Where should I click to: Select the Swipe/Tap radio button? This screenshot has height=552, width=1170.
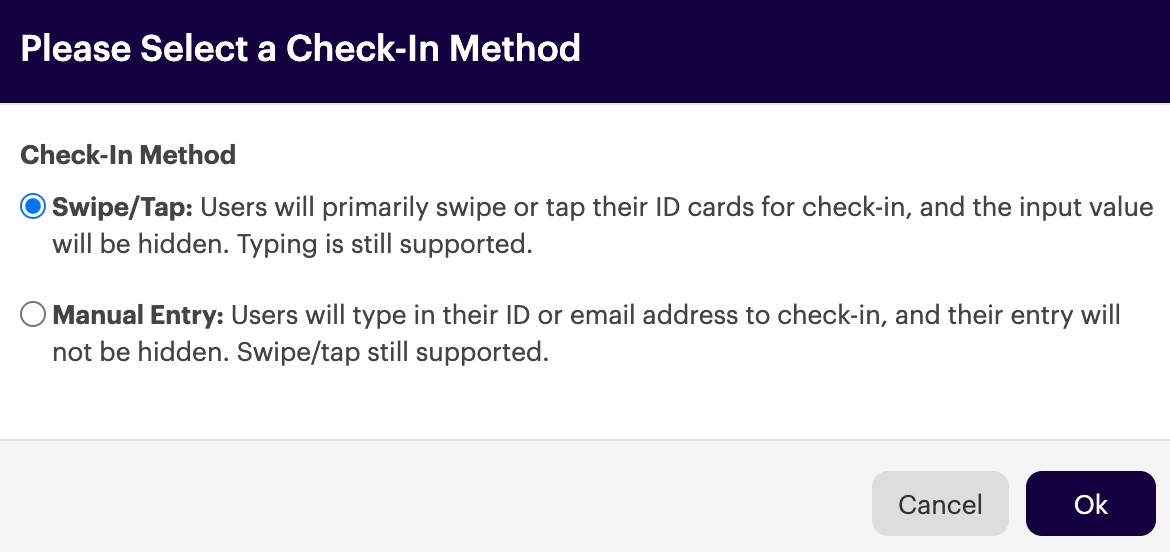point(33,207)
